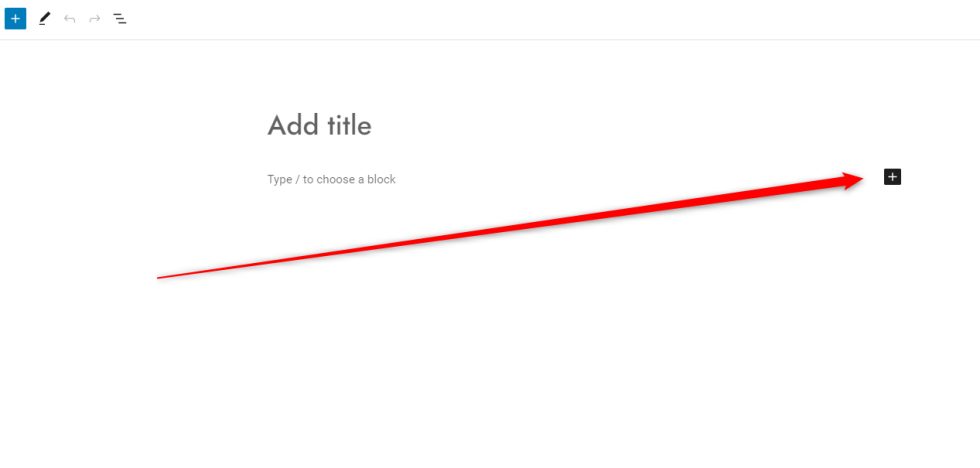
Task: Add a block using the inline plus square
Action: [x=892, y=177]
